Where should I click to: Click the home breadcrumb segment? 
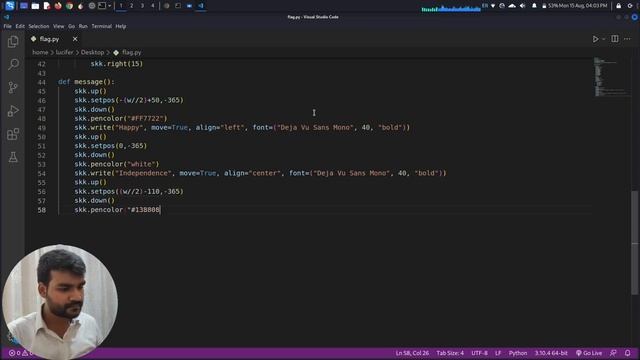pos(40,52)
